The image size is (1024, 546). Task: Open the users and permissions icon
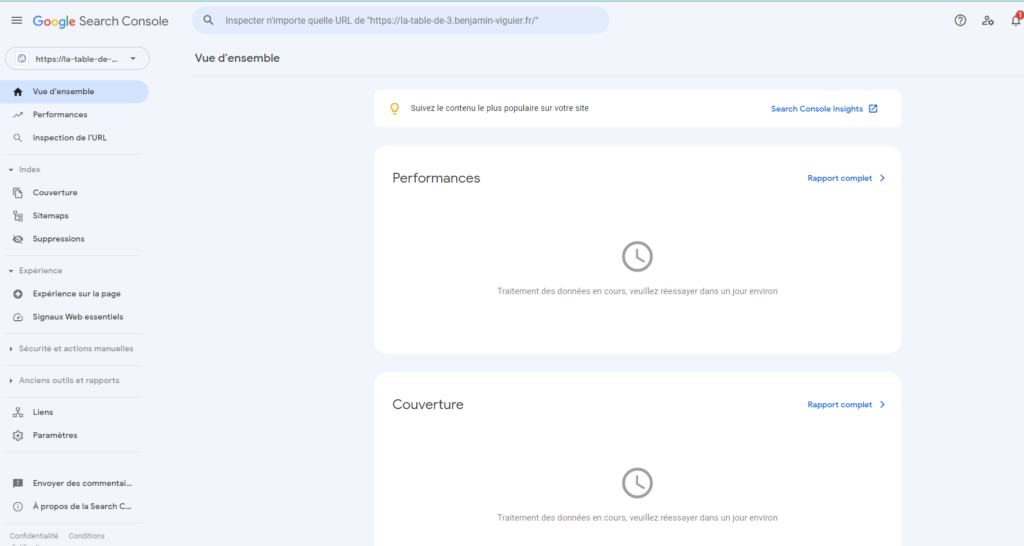988,20
